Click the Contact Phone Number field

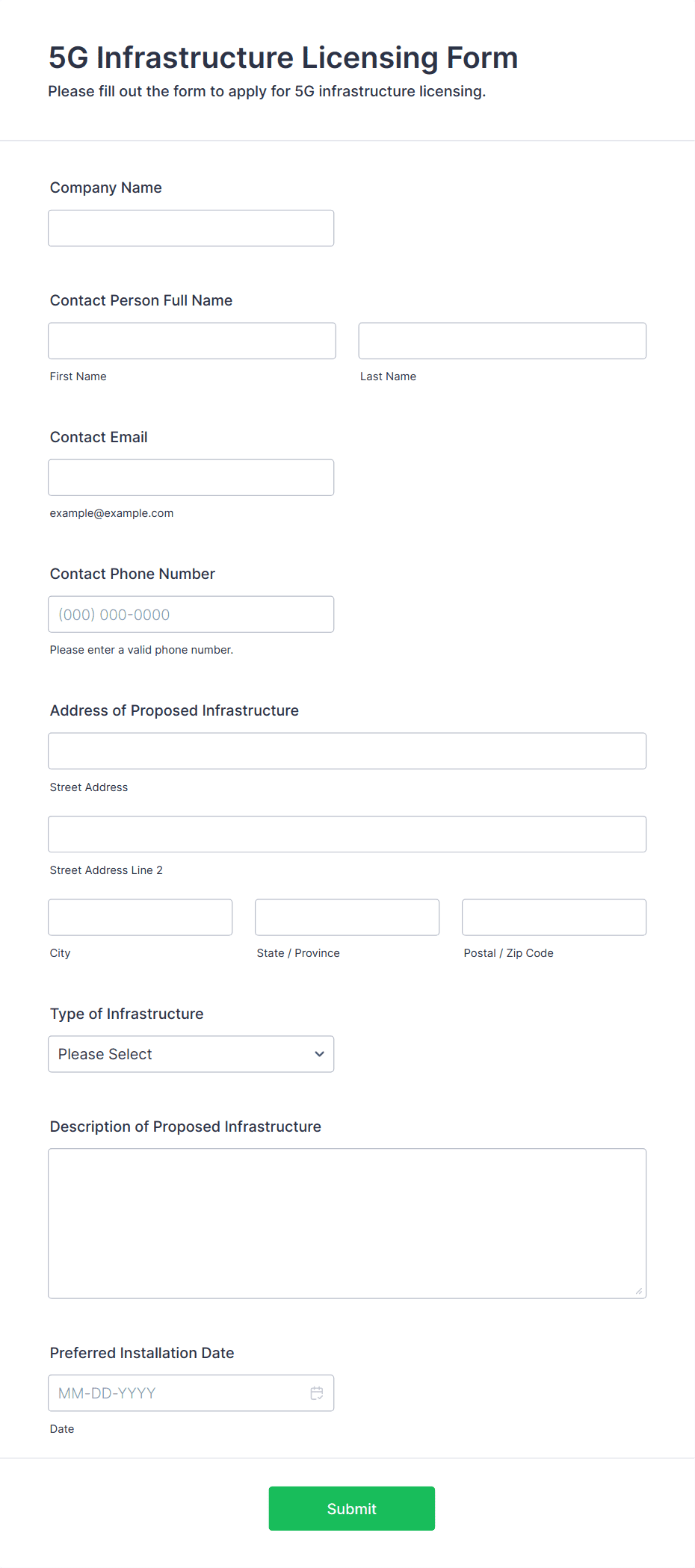[191, 614]
